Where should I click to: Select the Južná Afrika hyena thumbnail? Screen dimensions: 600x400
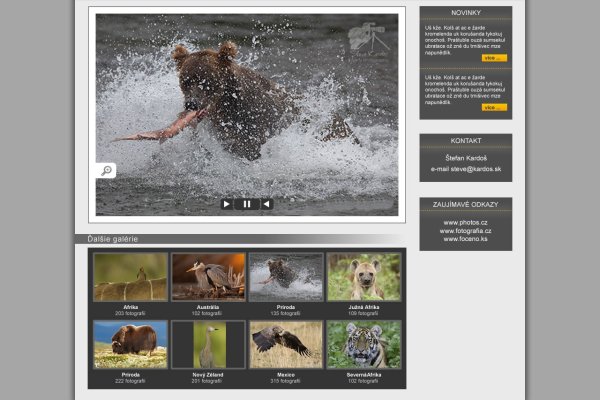pyautogui.click(x=365, y=277)
